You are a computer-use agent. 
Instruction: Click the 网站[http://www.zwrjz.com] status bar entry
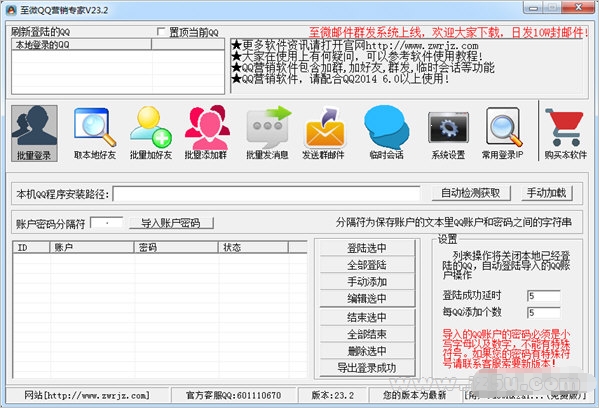point(87,395)
